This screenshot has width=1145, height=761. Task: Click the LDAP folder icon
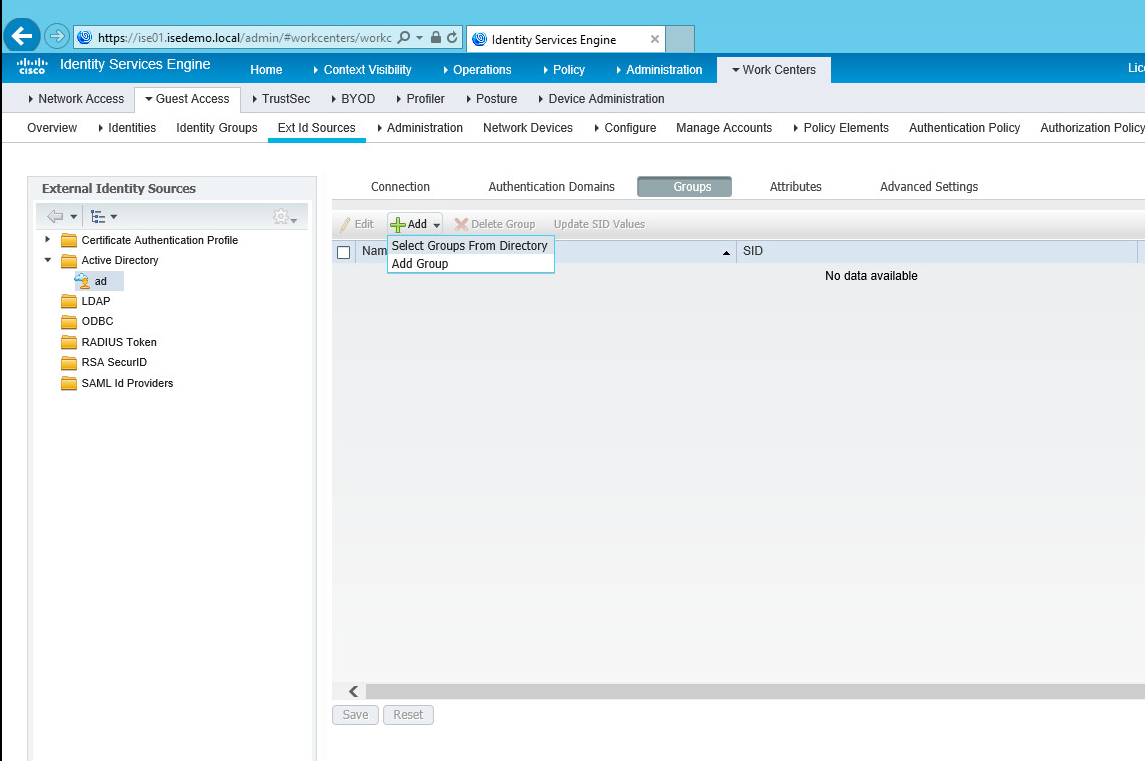pyautogui.click(x=69, y=301)
